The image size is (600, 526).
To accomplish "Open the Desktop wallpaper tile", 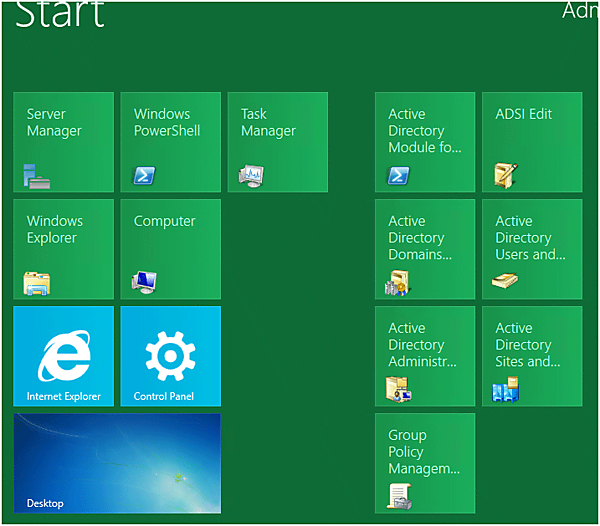I will [x=117, y=463].
